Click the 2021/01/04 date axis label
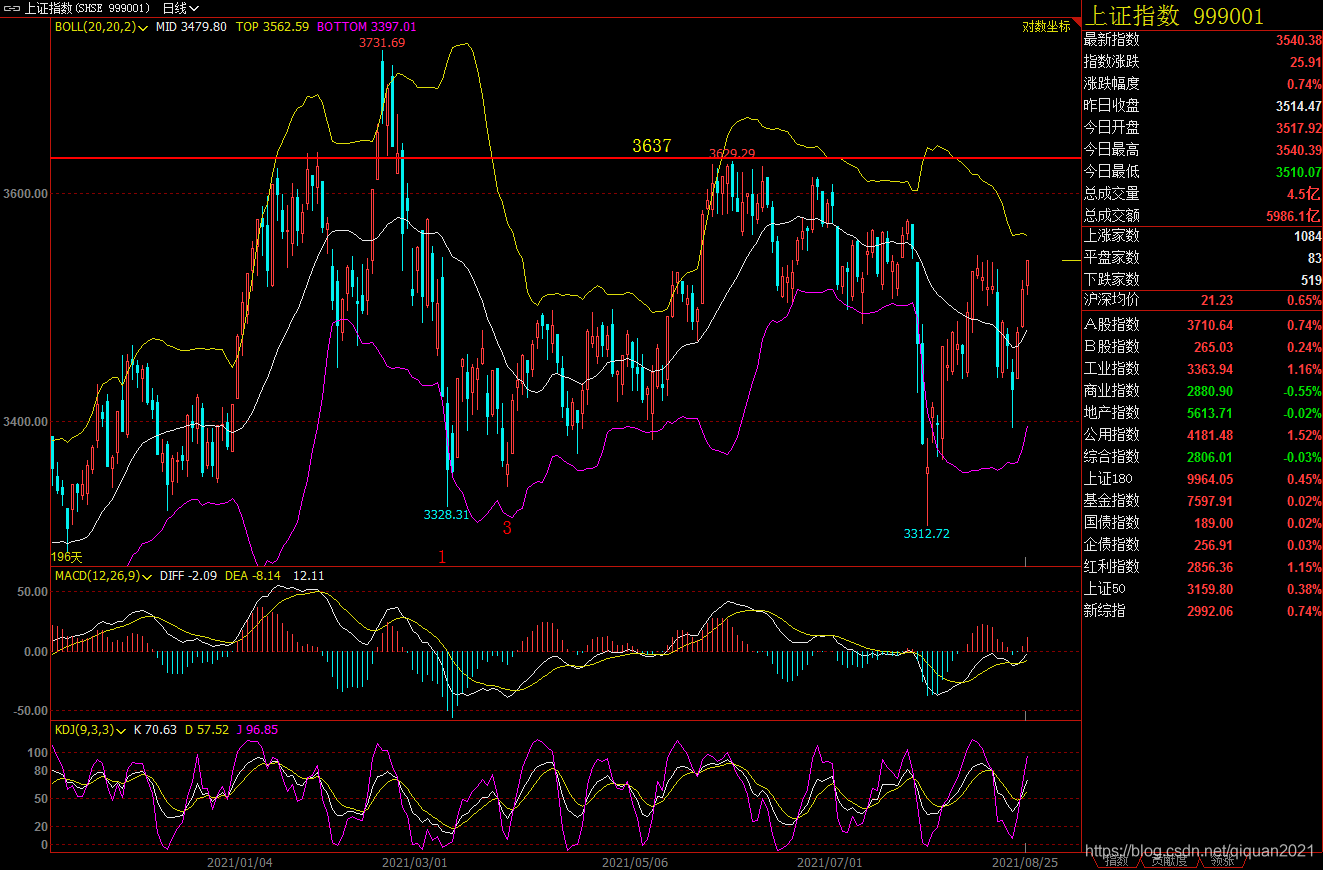This screenshot has height=870, width=1323. (239, 861)
